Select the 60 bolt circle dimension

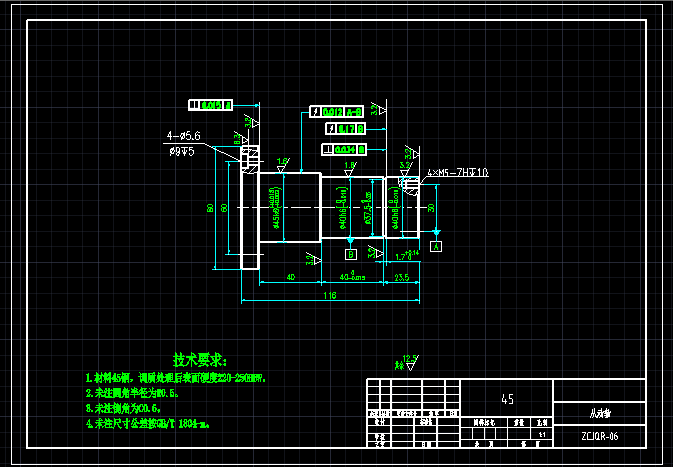click(x=224, y=208)
